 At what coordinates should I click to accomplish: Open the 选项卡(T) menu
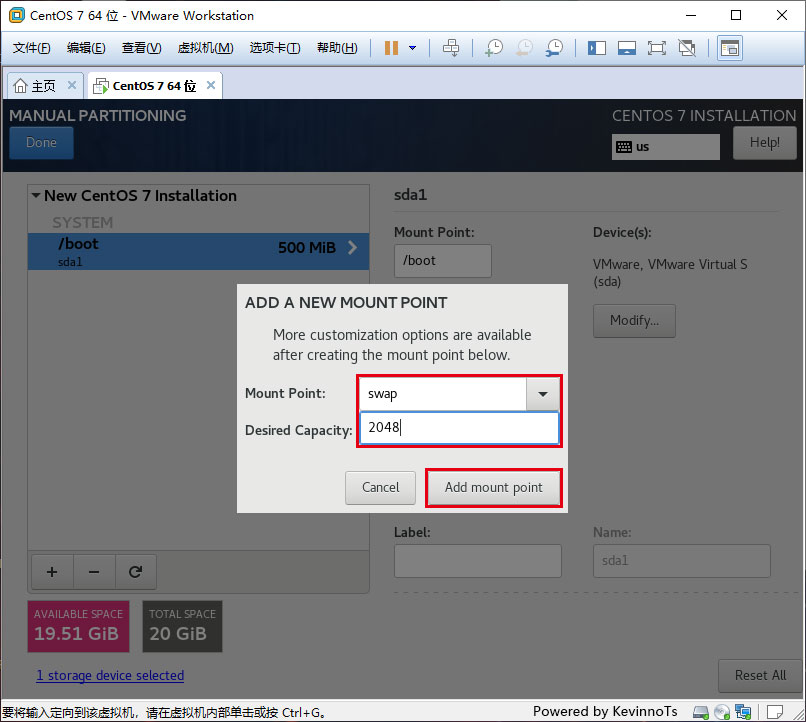pos(275,48)
